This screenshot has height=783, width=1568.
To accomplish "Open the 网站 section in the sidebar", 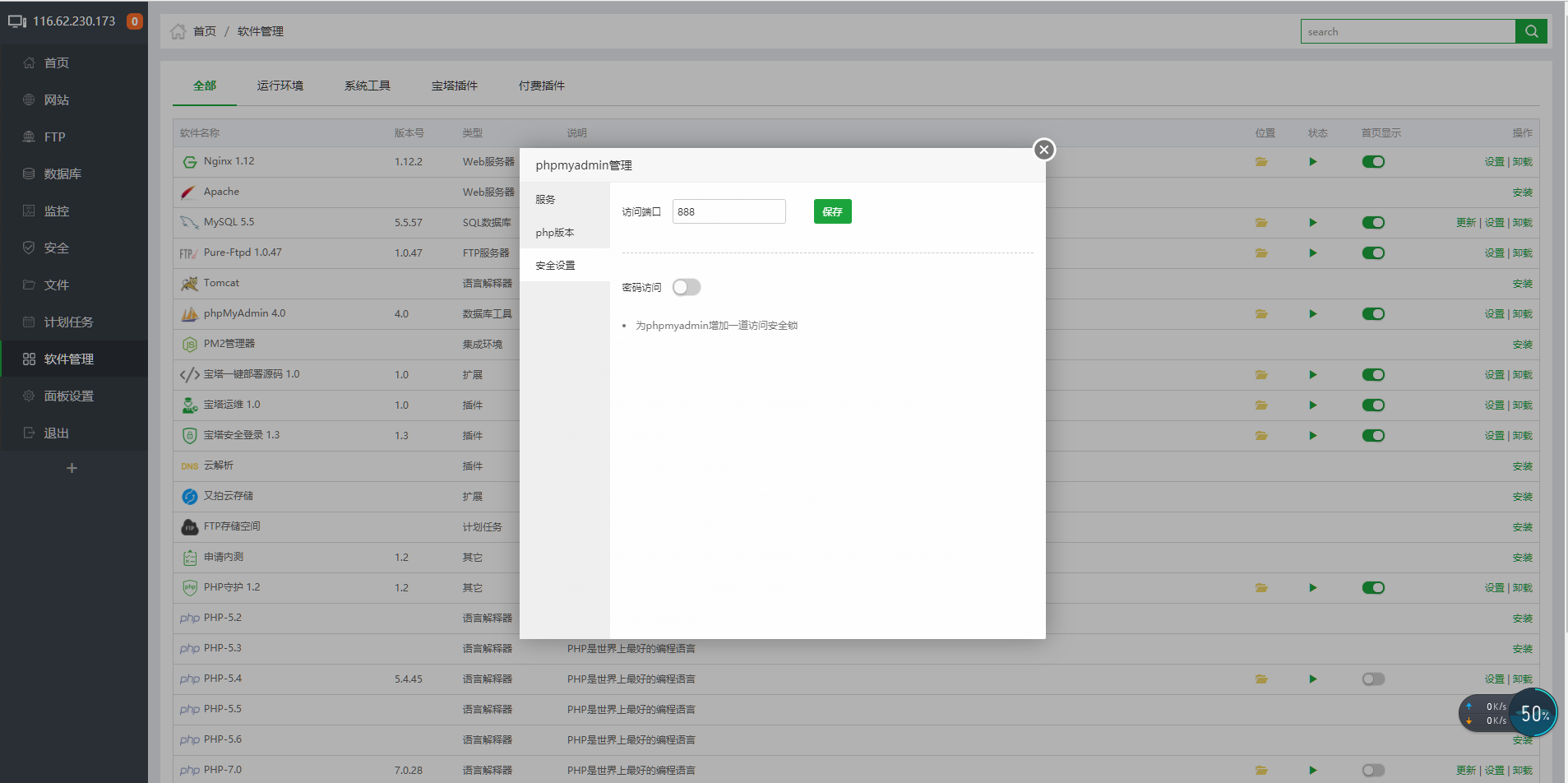I will [x=56, y=100].
